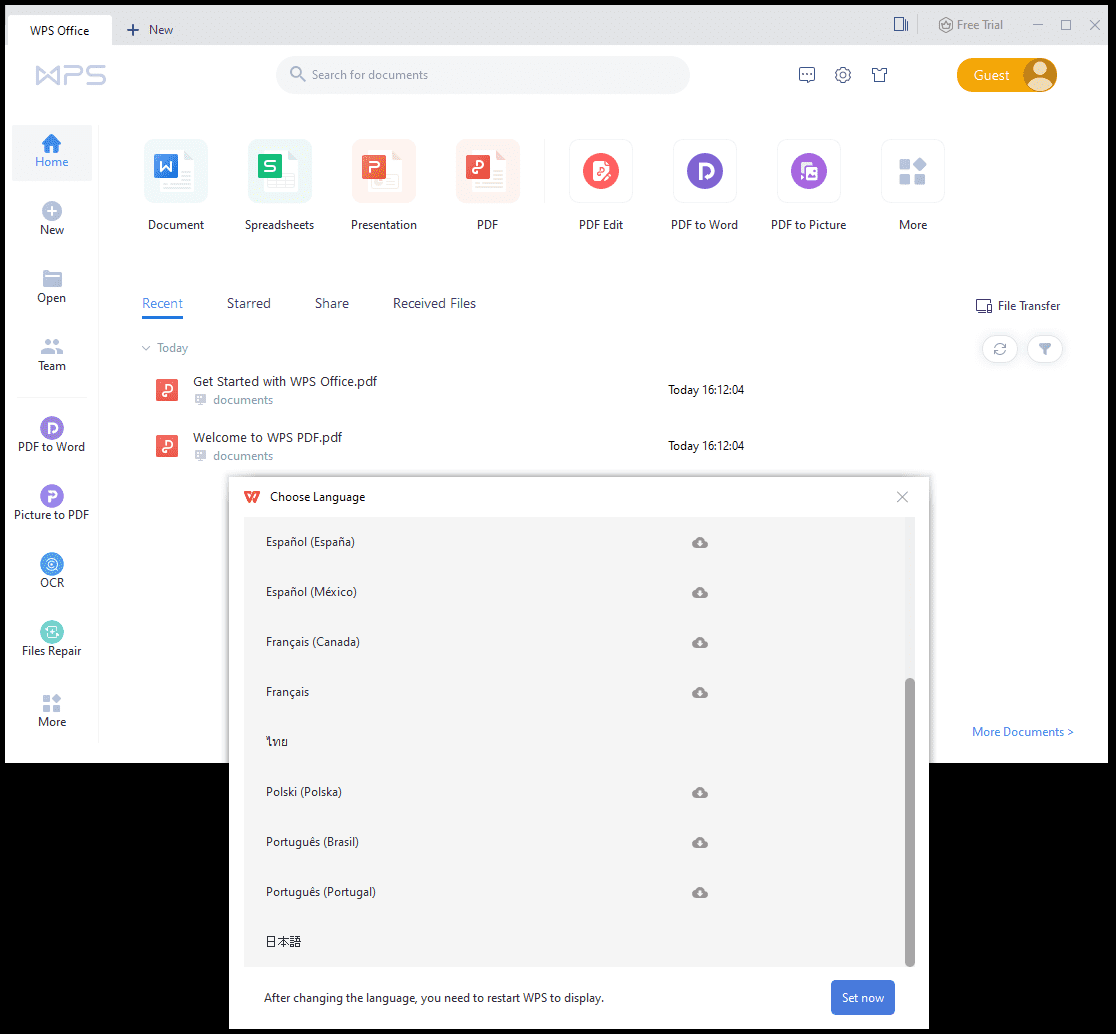Select Polski (Polska) language row
The height and width of the screenshot is (1034, 1116).
coord(574,792)
